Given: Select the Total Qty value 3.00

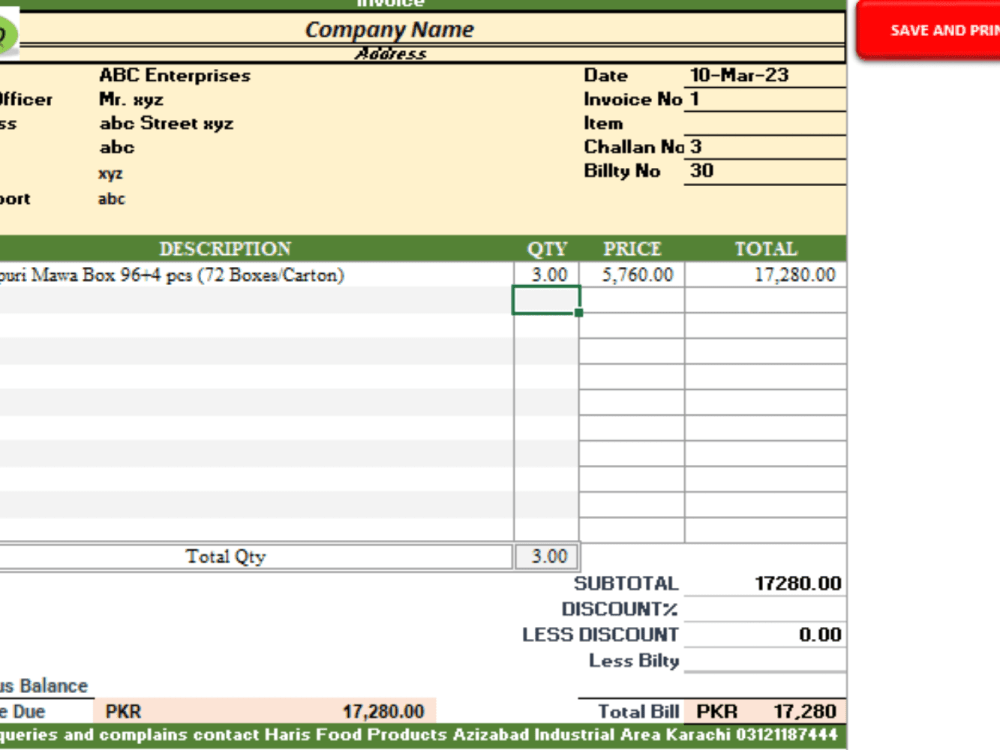Looking at the screenshot, I should pyautogui.click(x=547, y=557).
